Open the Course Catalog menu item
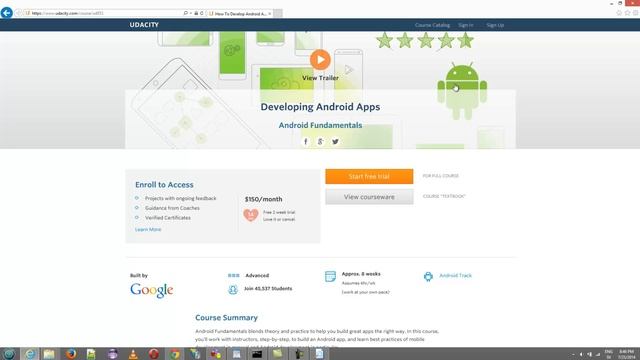 [x=432, y=25]
